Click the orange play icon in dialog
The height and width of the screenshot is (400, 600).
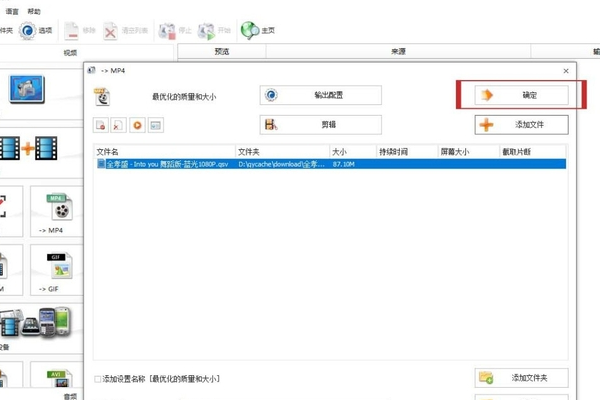137,126
